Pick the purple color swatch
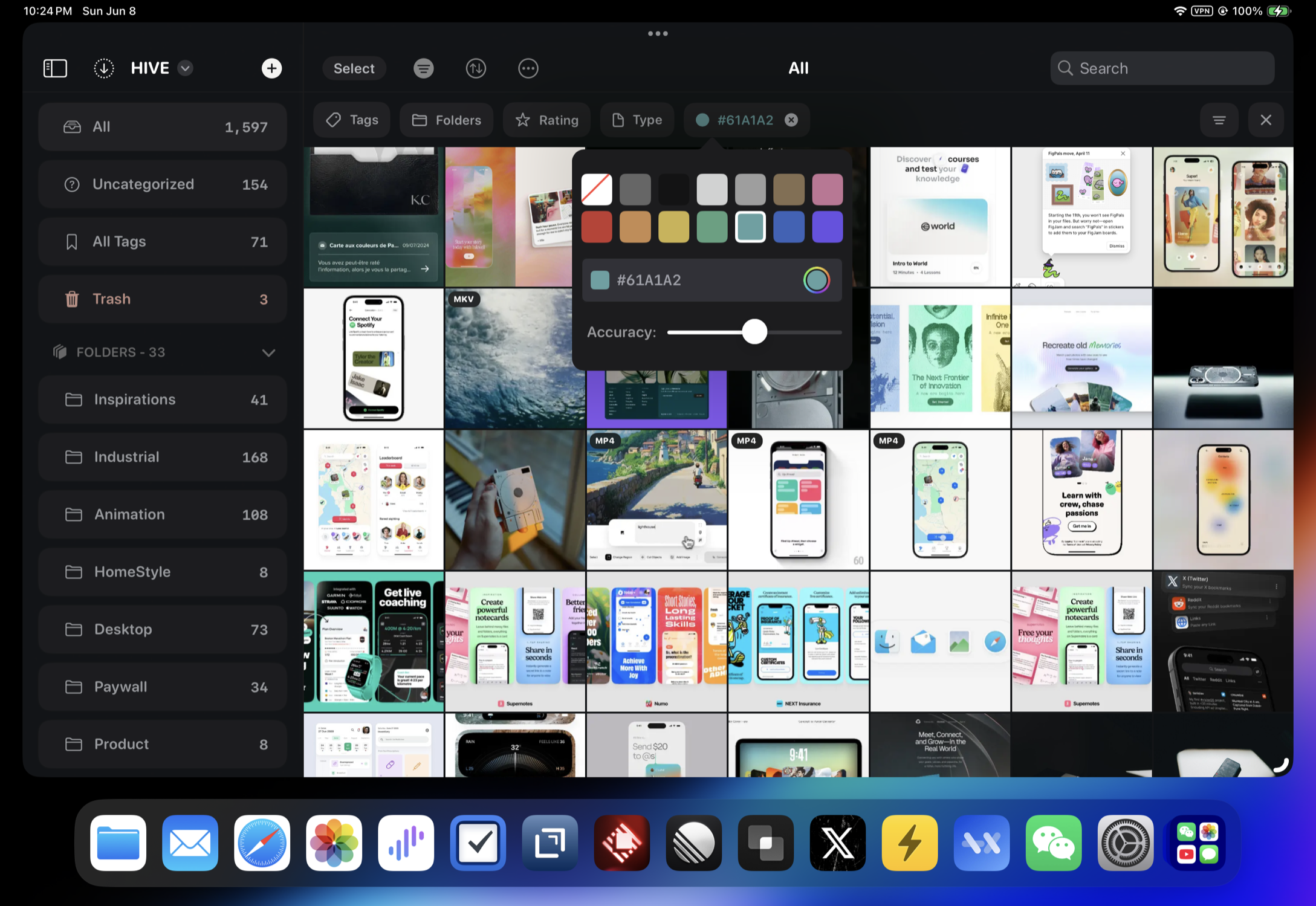1316x906 pixels. pos(828,227)
